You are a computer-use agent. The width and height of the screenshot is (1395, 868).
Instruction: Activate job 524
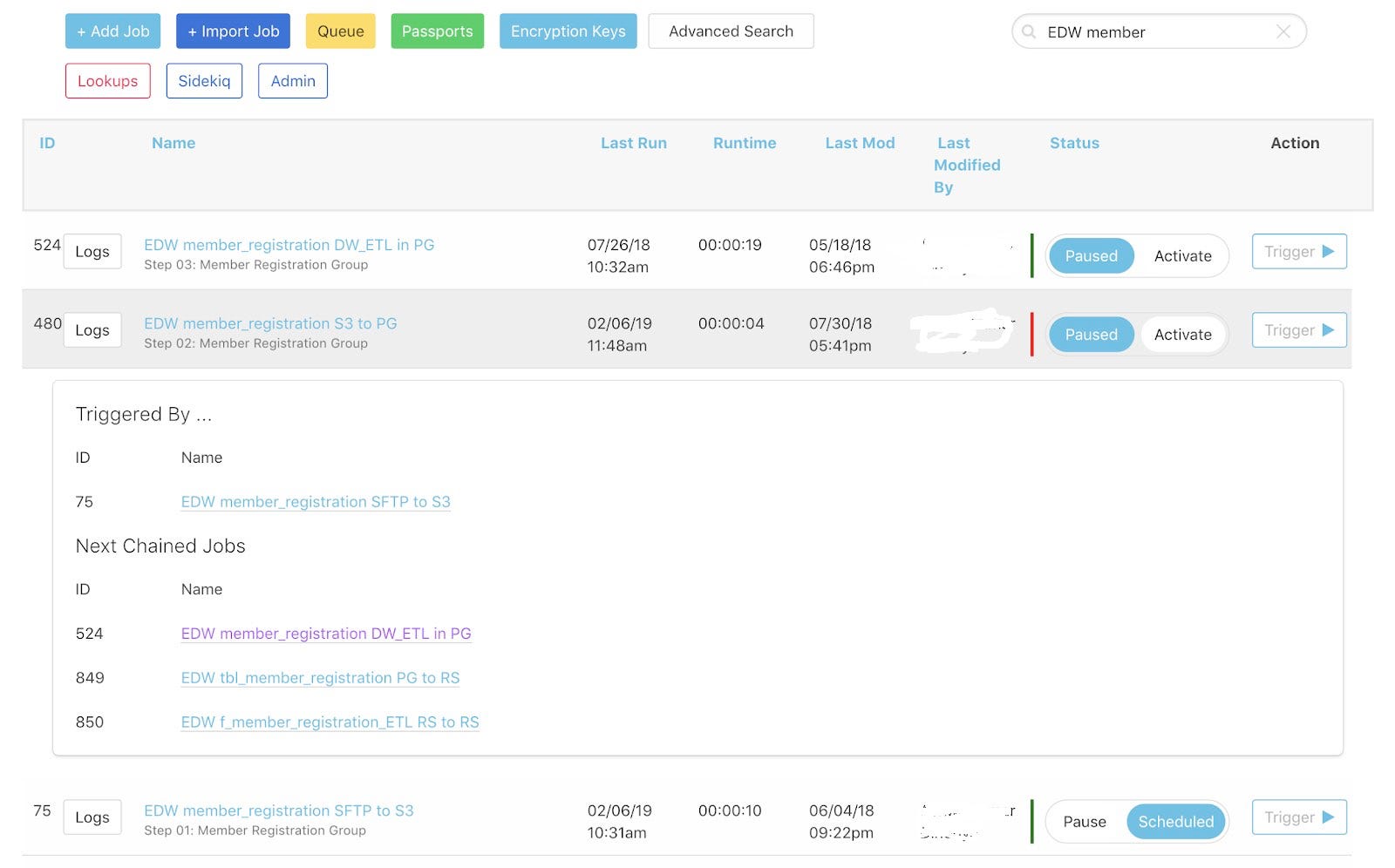(1183, 256)
